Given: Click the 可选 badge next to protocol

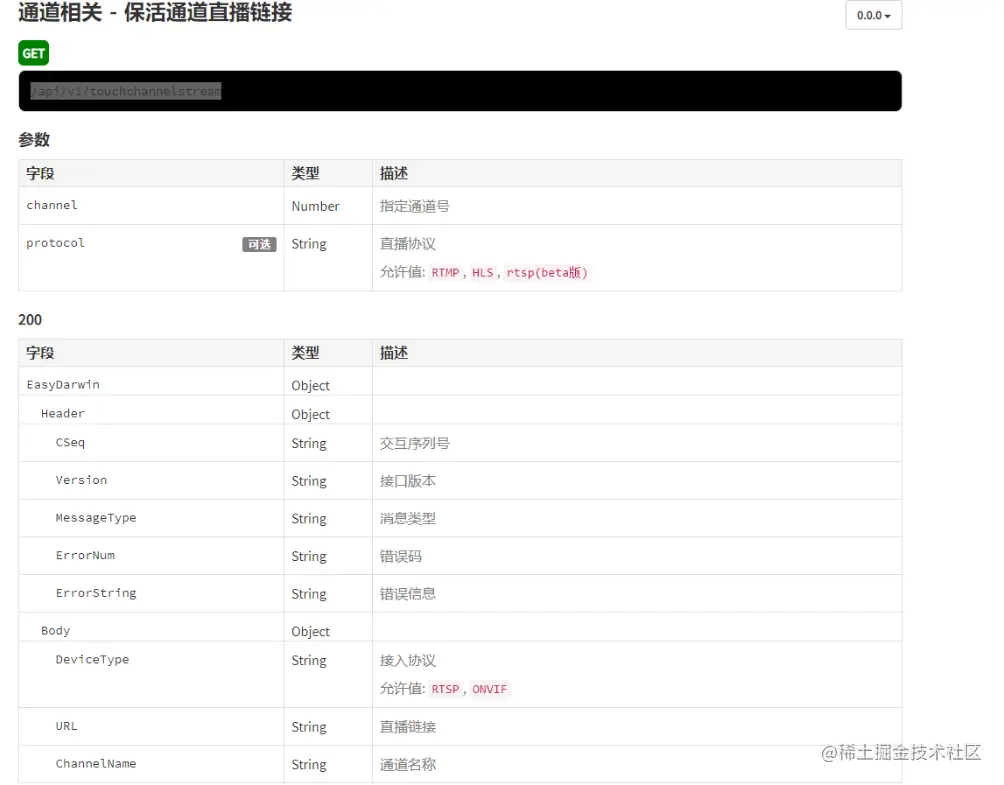Looking at the screenshot, I should 259,244.
